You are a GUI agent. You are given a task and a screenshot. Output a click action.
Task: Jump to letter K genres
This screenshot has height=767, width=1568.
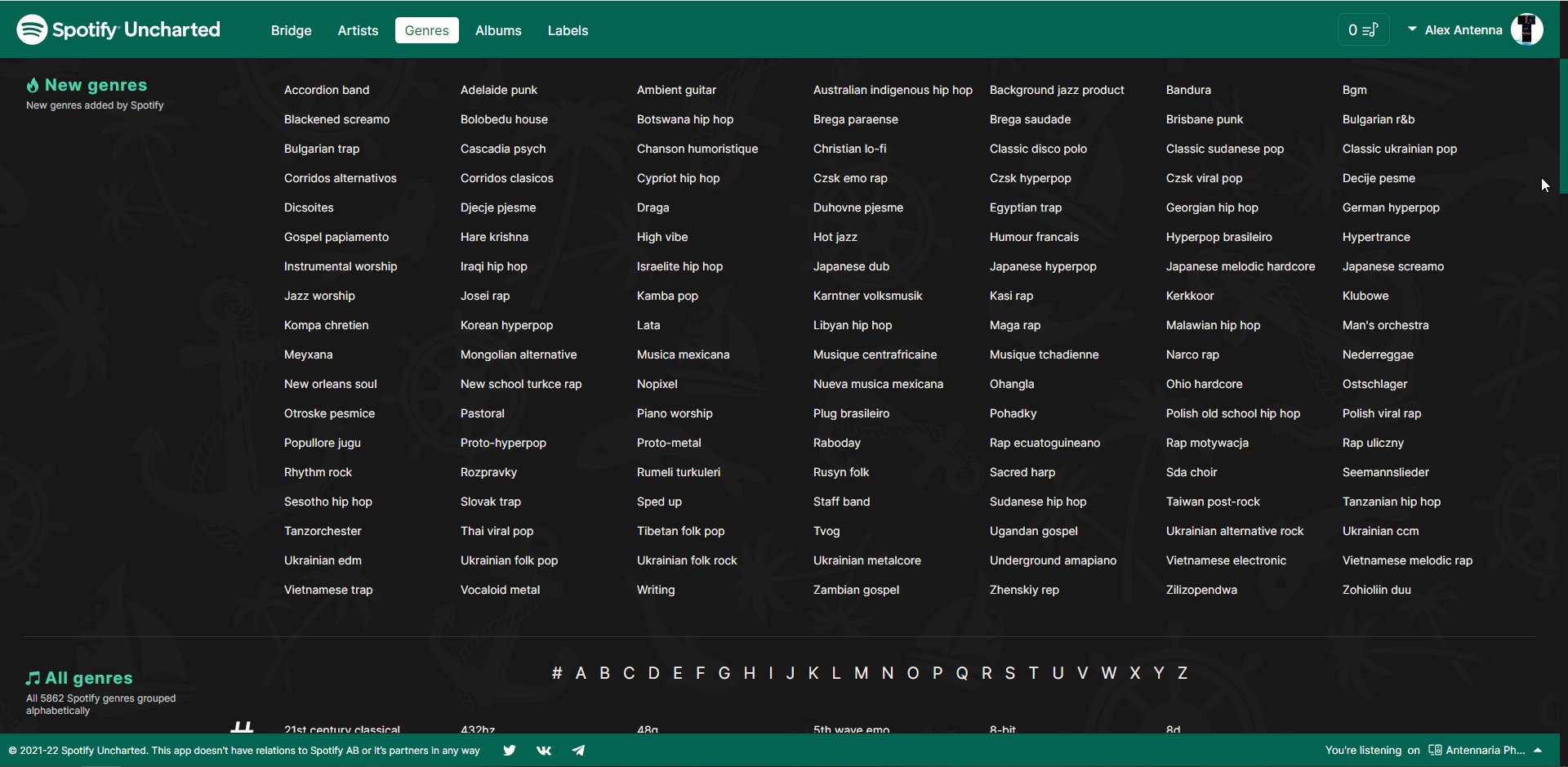[x=813, y=673]
